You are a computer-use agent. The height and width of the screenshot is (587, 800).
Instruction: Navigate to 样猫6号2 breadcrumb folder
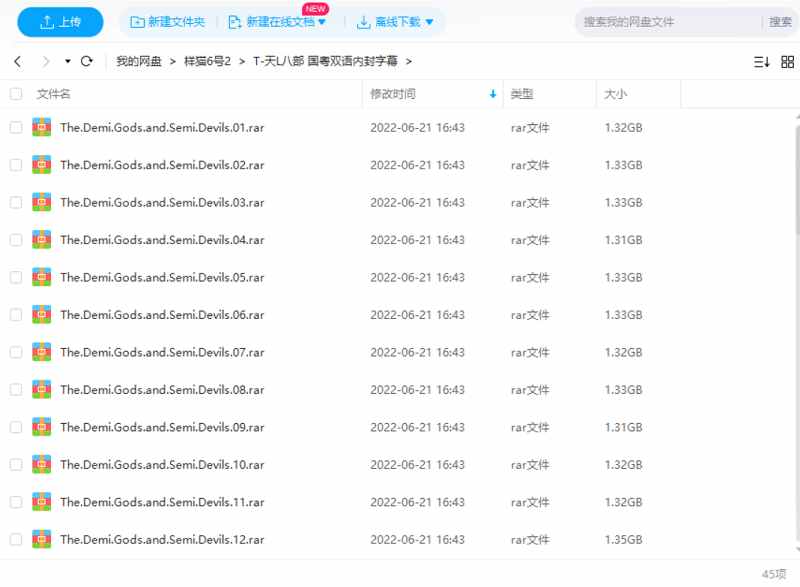coord(207,61)
